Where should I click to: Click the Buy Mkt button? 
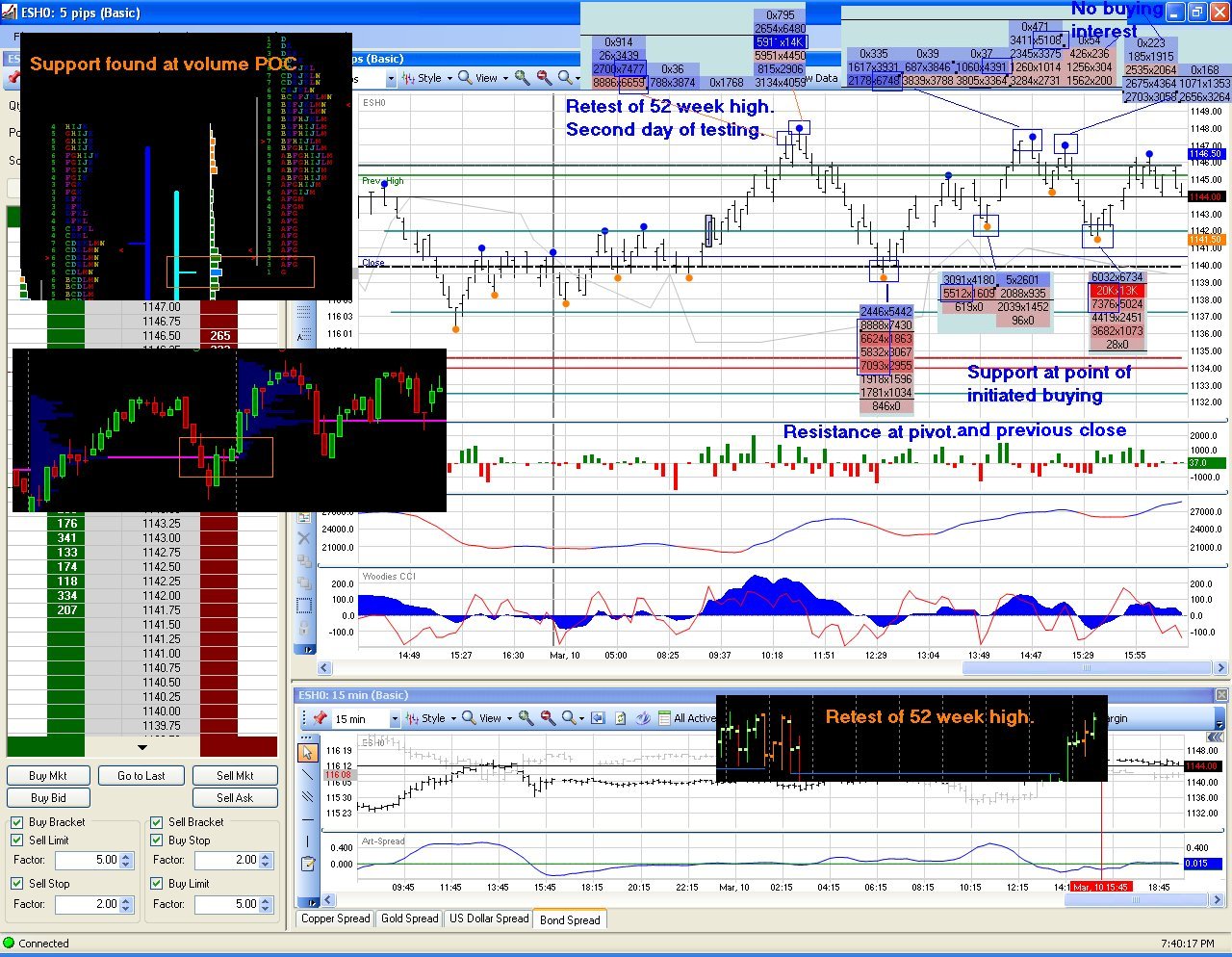pyautogui.click(x=48, y=776)
